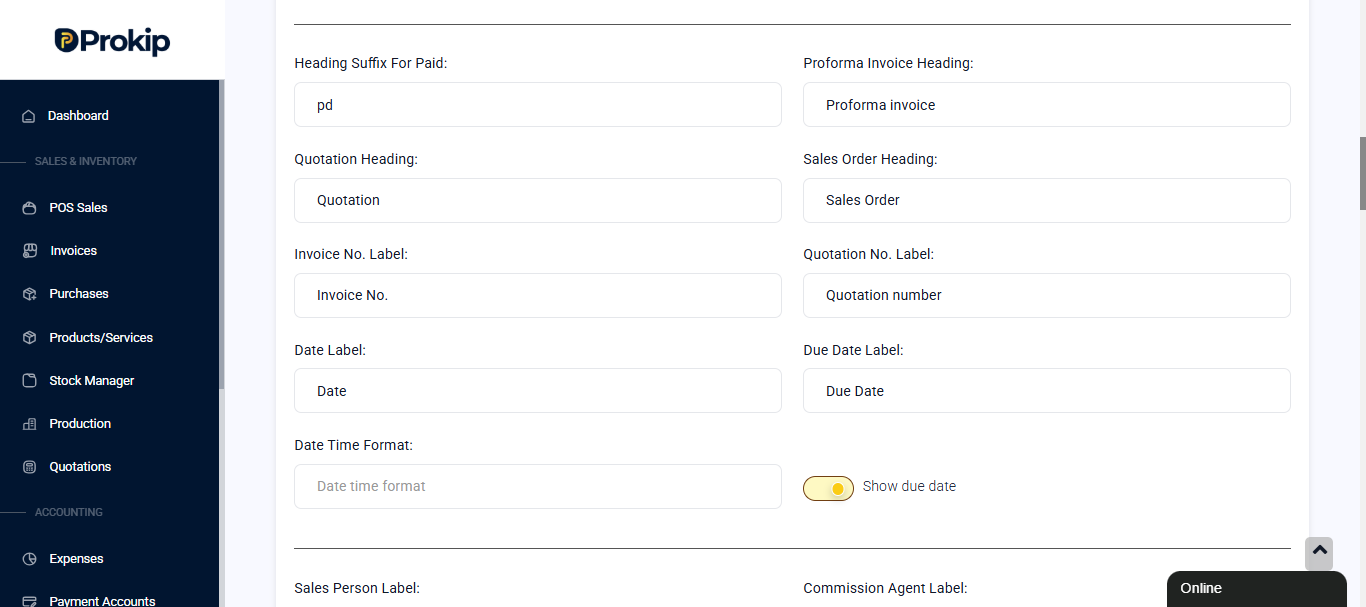Disable the Show due date toggle
The width and height of the screenshot is (1366, 607).
828,488
